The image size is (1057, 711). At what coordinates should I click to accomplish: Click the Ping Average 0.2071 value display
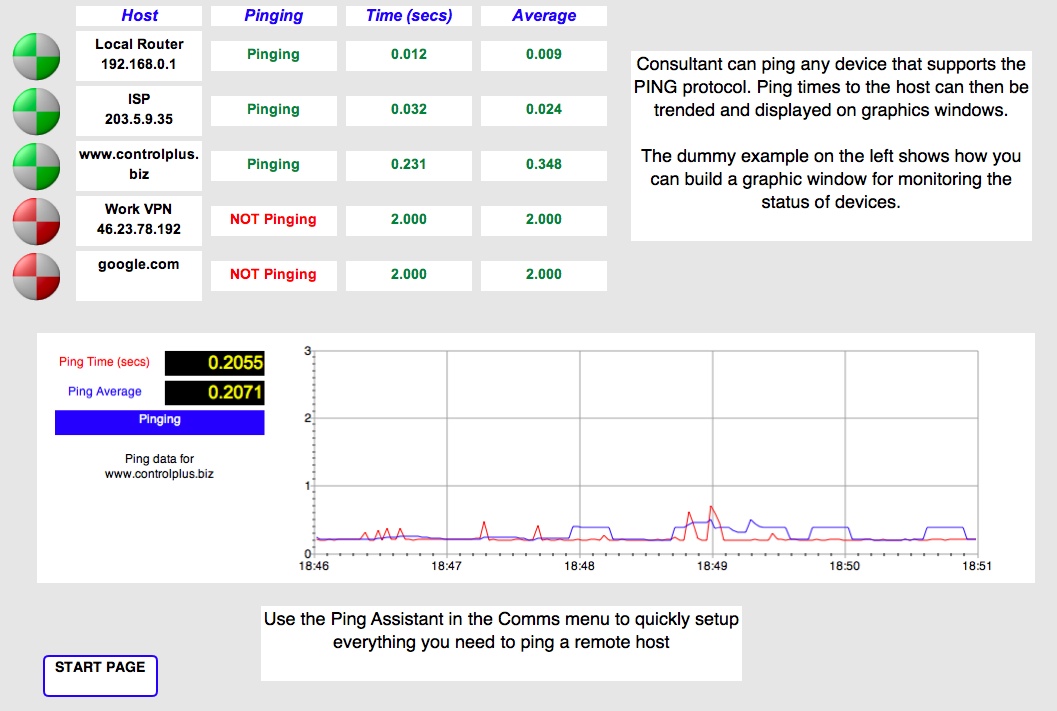214,393
